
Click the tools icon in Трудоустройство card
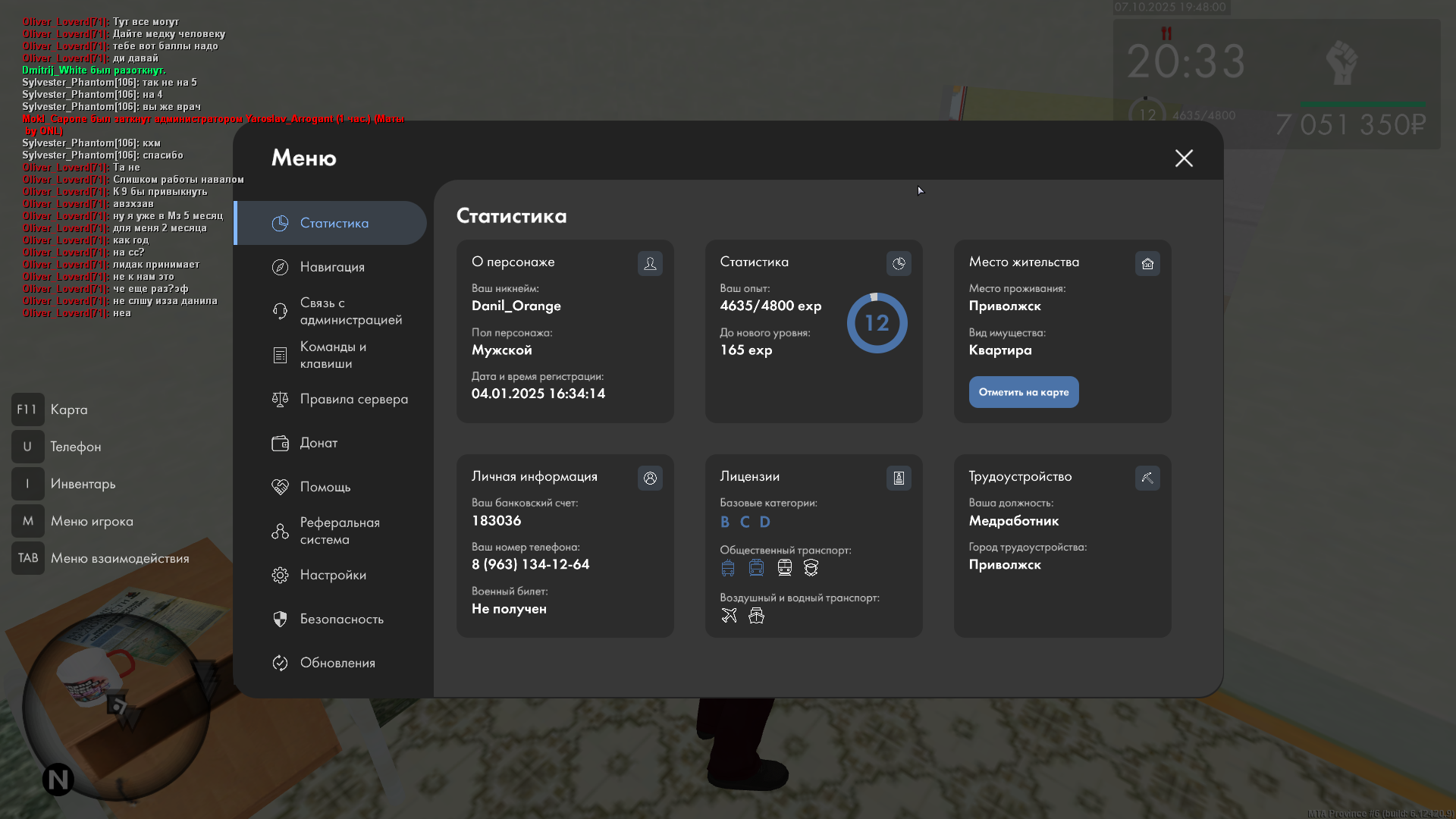click(x=1147, y=478)
